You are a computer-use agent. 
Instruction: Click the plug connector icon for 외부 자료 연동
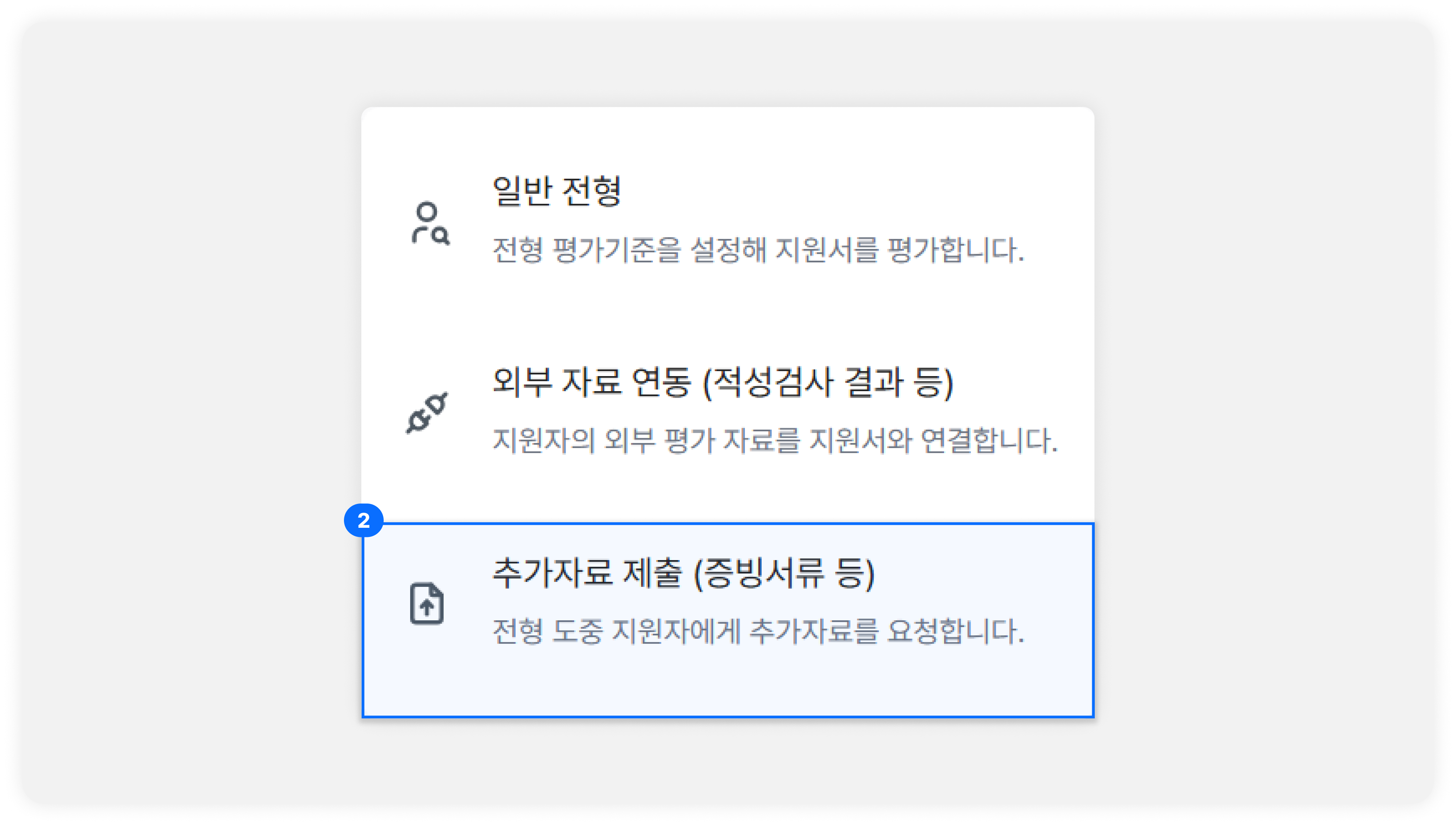coord(427,412)
